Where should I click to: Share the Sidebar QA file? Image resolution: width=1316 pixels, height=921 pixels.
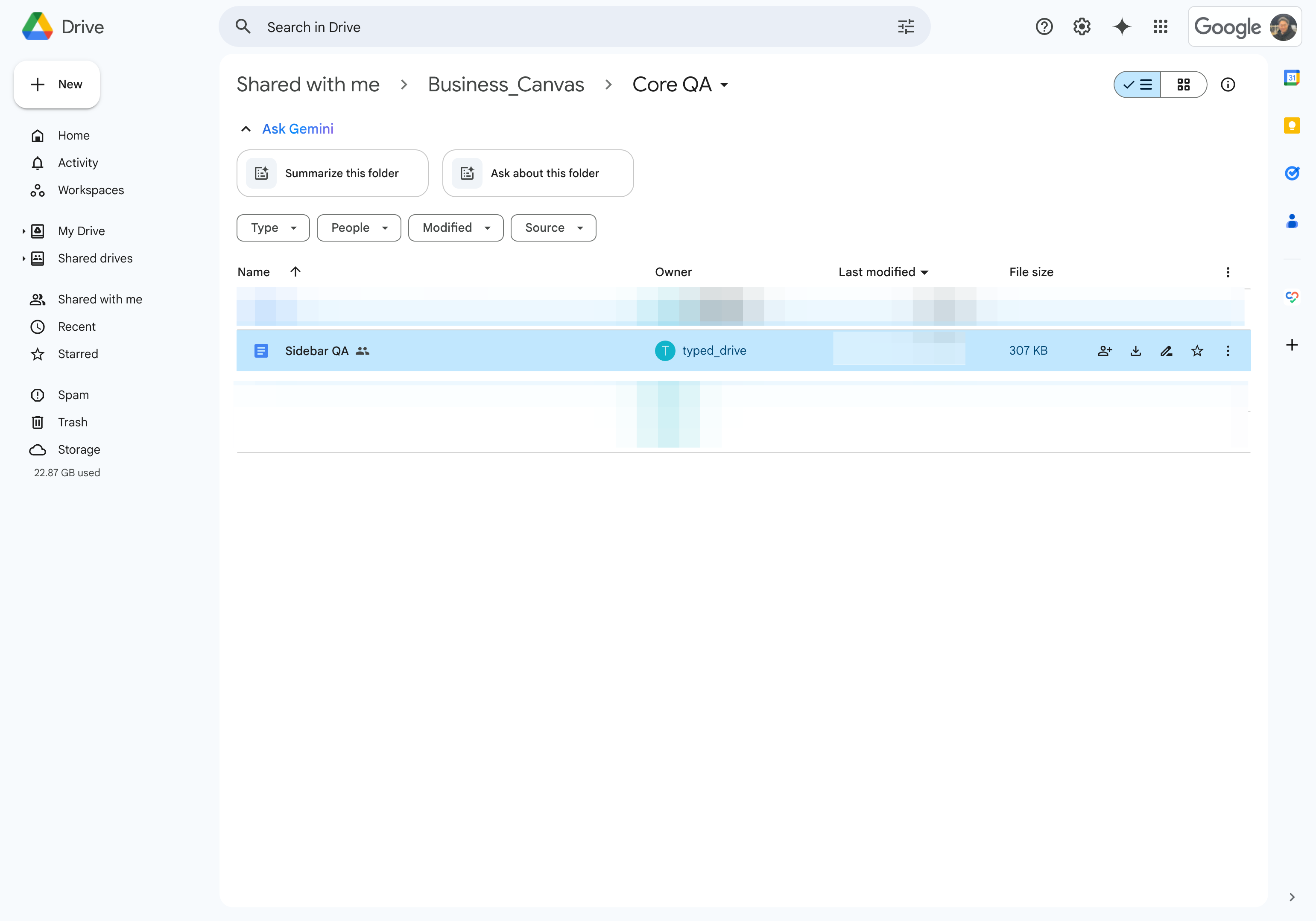[x=1105, y=351]
